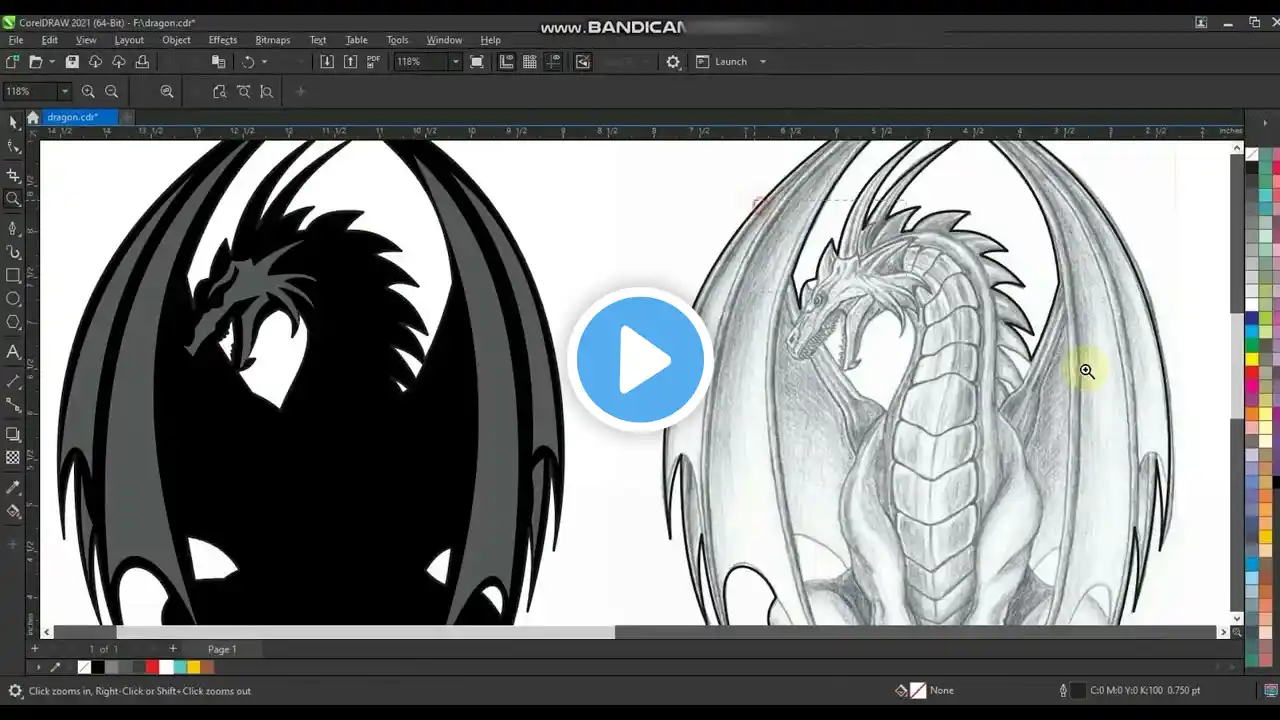Image resolution: width=1280 pixels, height=720 pixels.
Task: Expand the Open recent files arrow
Action: [52, 62]
